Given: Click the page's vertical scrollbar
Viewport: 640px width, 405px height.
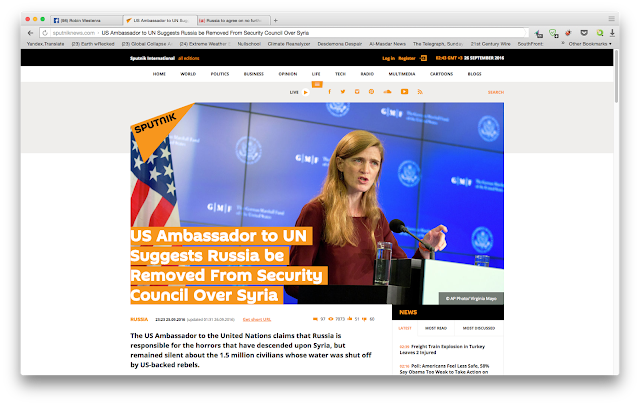Looking at the screenshot, I should pyautogui.click(x=616, y=78).
